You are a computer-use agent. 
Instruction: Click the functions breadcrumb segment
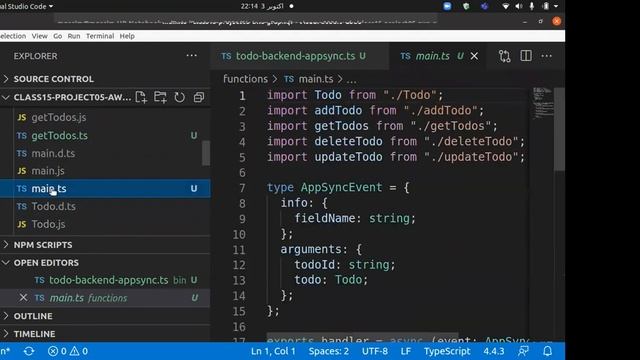coord(245,79)
